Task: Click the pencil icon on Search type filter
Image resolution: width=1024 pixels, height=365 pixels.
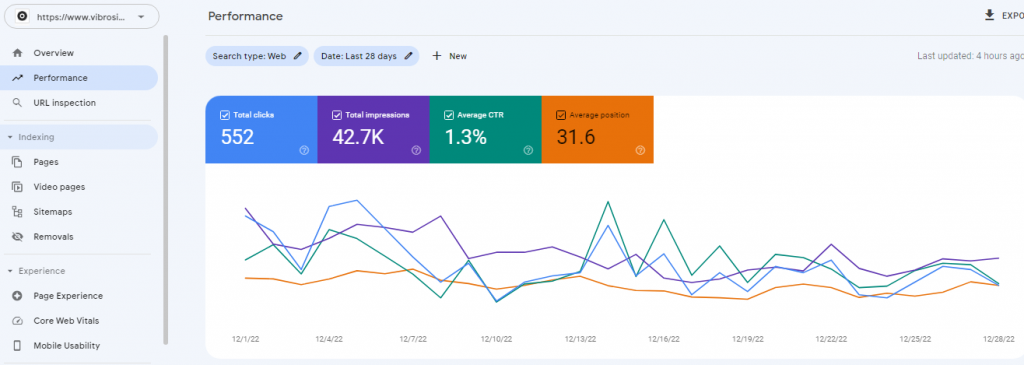Action: 298,56
